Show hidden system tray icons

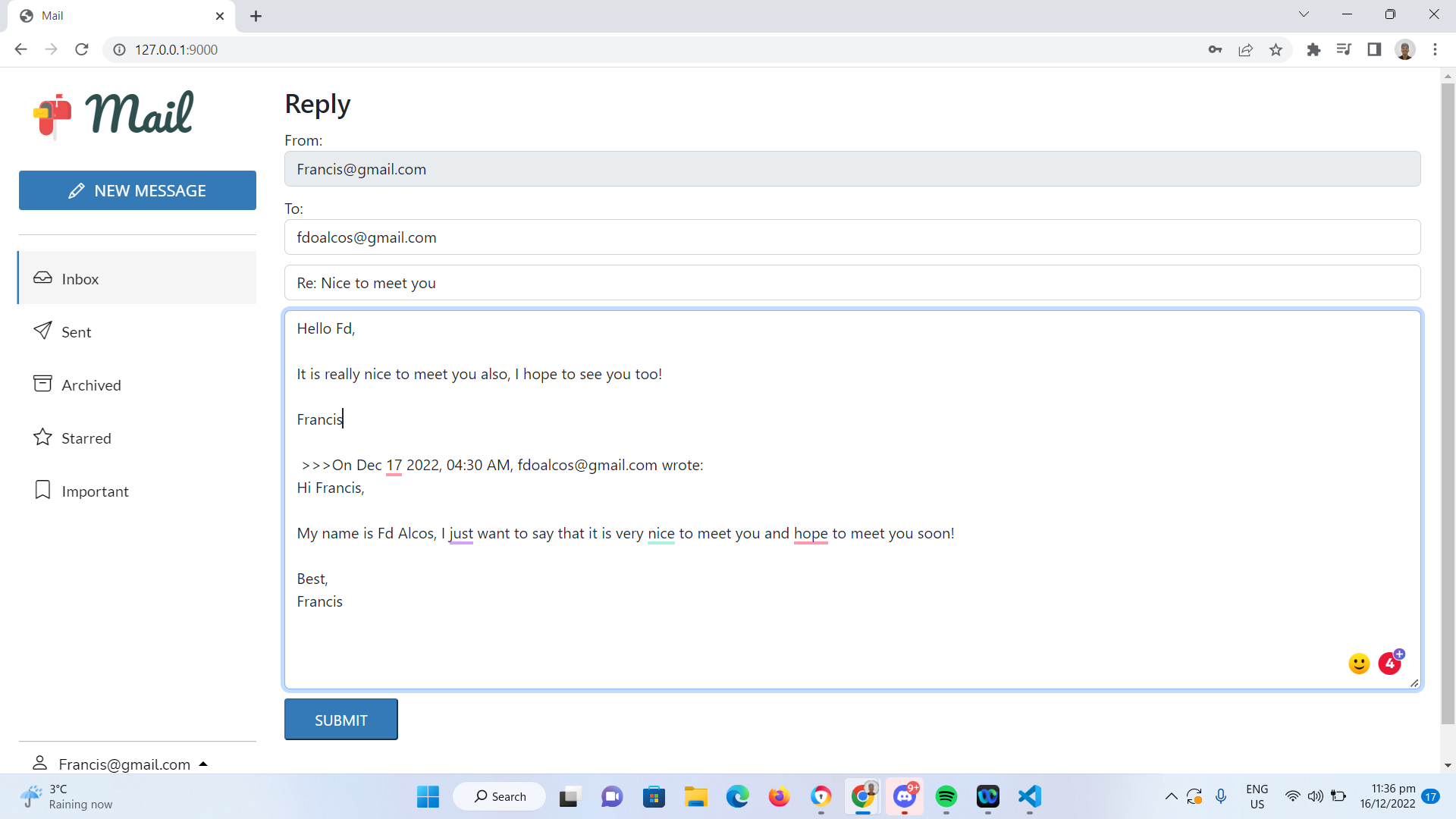click(1171, 796)
